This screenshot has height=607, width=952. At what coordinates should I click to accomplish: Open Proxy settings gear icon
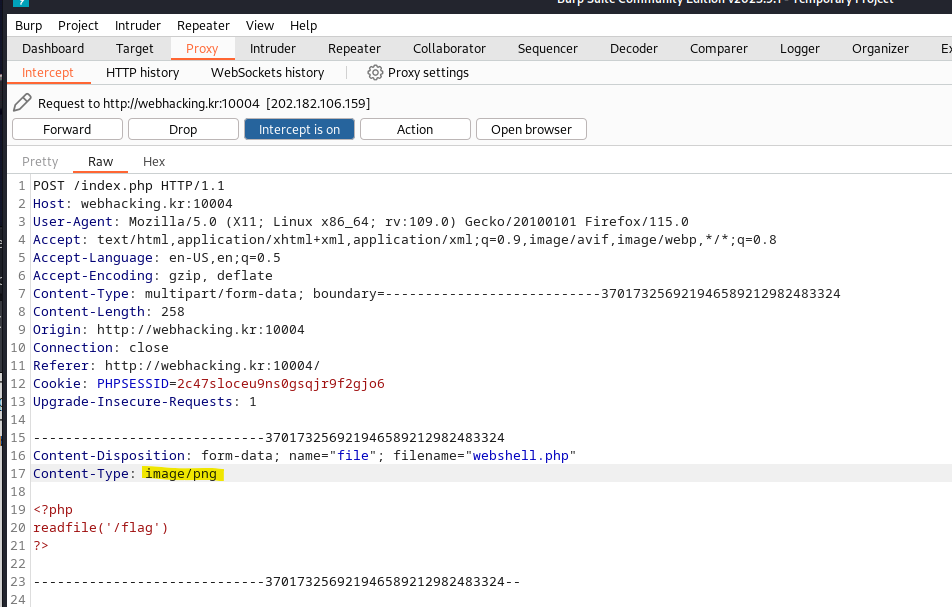tap(375, 73)
